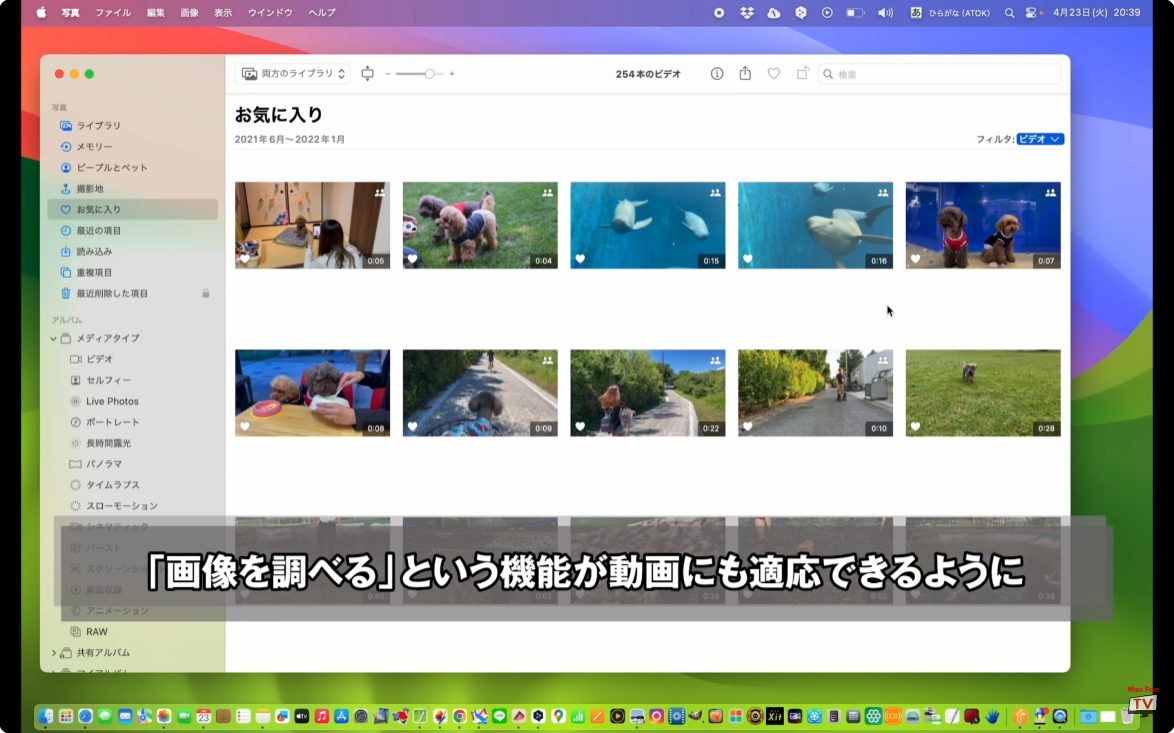Unfavorite the 0:05 video via its heart badge

[x=245, y=259]
